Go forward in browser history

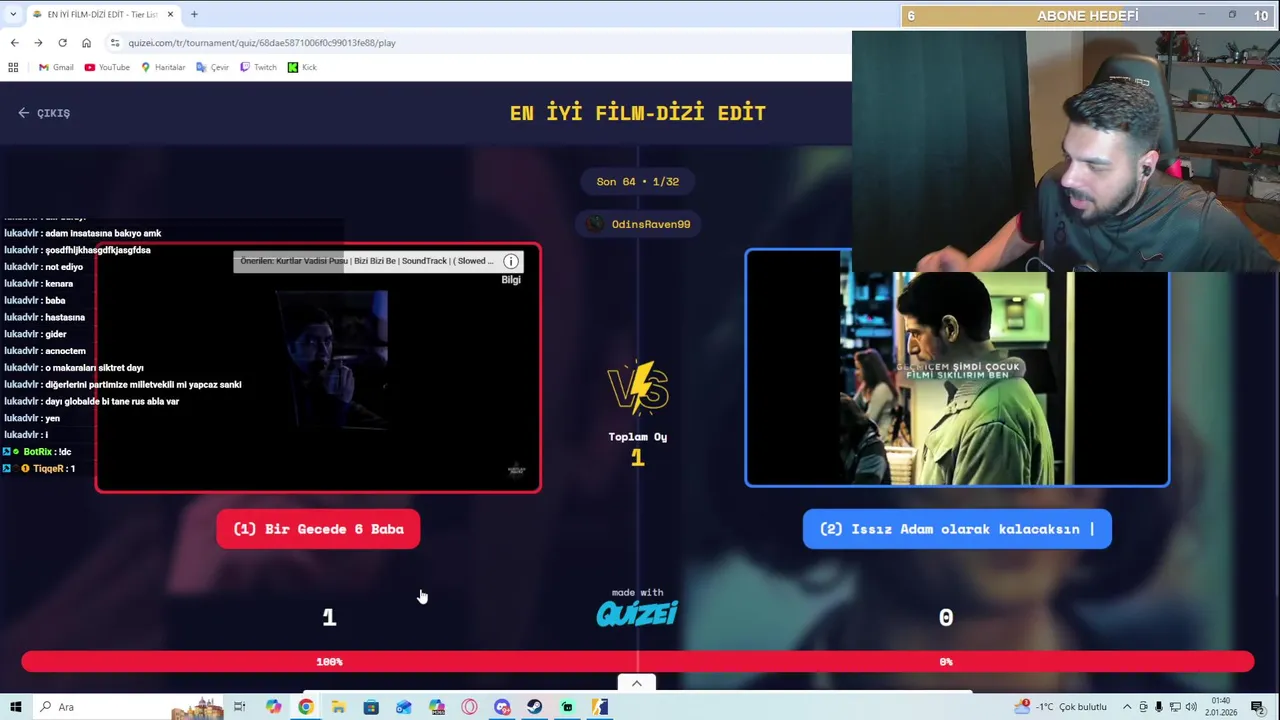(38, 43)
